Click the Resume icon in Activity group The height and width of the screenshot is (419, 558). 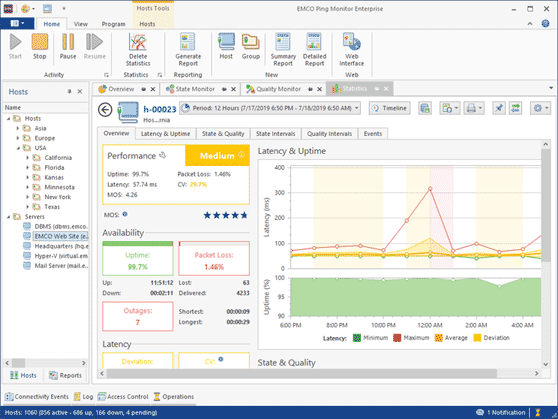(95, 42)
